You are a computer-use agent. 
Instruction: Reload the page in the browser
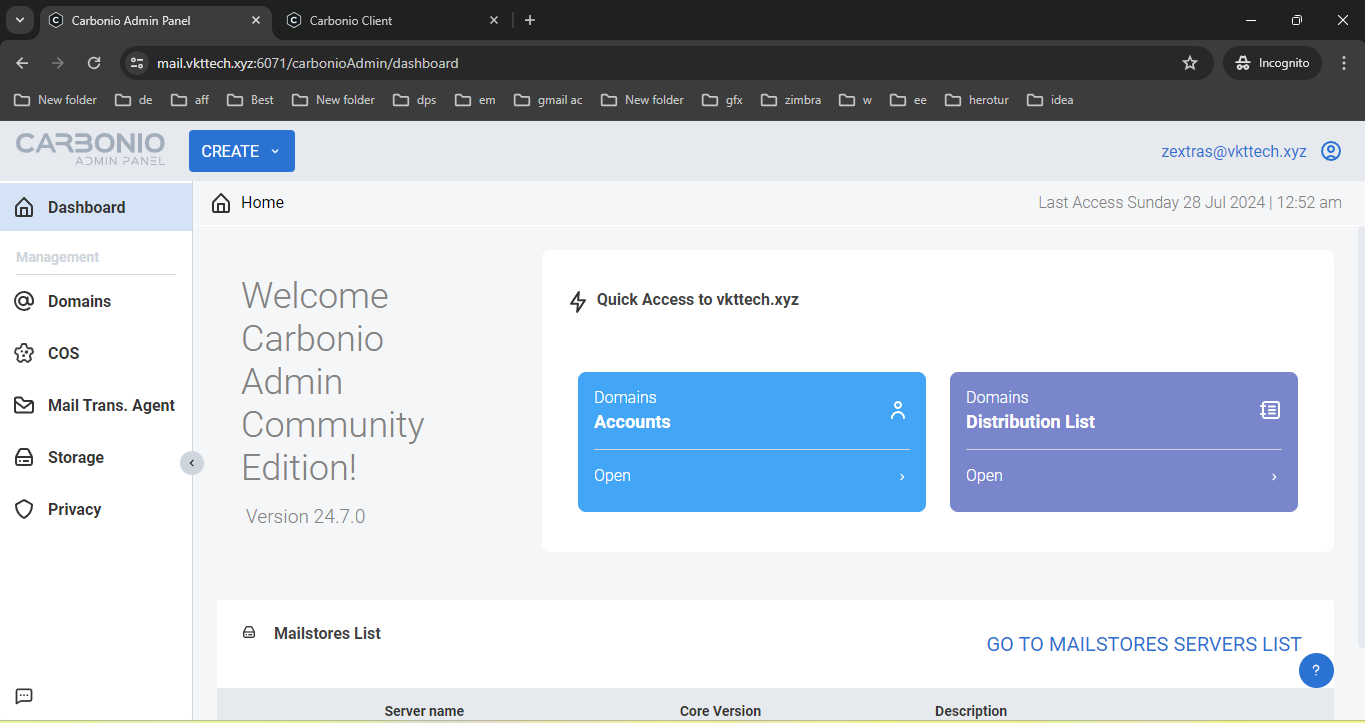point(94,63)
